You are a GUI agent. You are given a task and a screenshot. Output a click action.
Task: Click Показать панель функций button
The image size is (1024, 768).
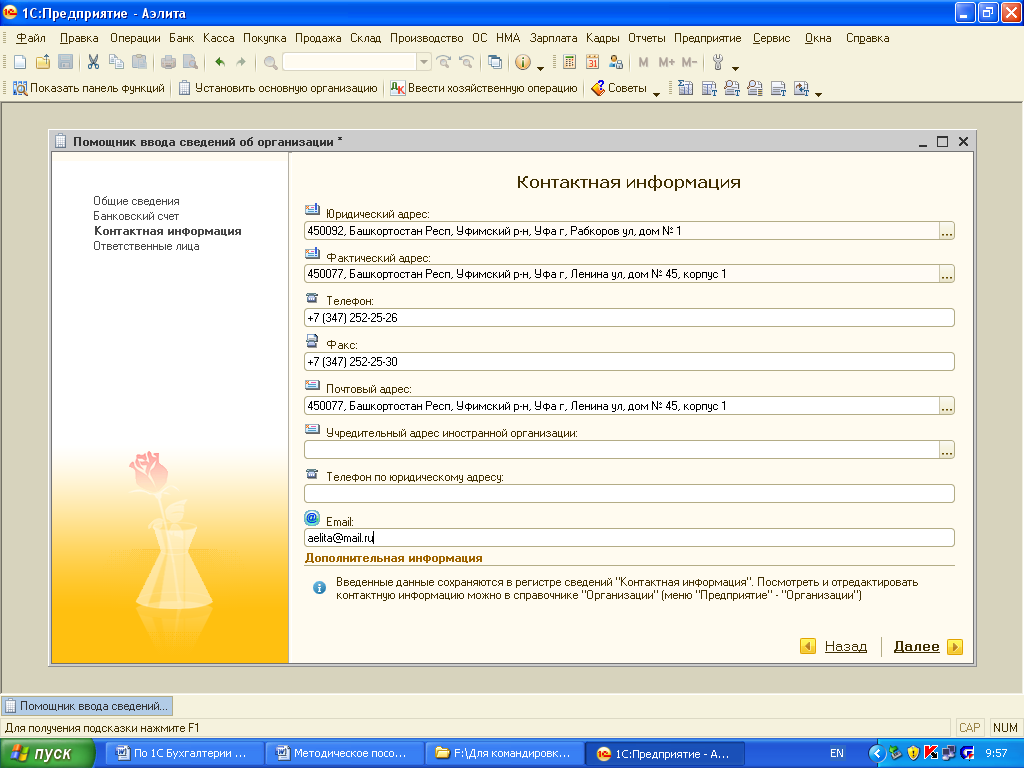click(x=89, y=88)
